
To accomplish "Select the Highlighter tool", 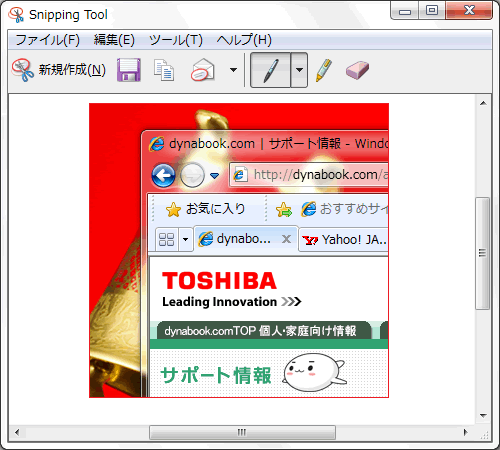I will [324, 70].
